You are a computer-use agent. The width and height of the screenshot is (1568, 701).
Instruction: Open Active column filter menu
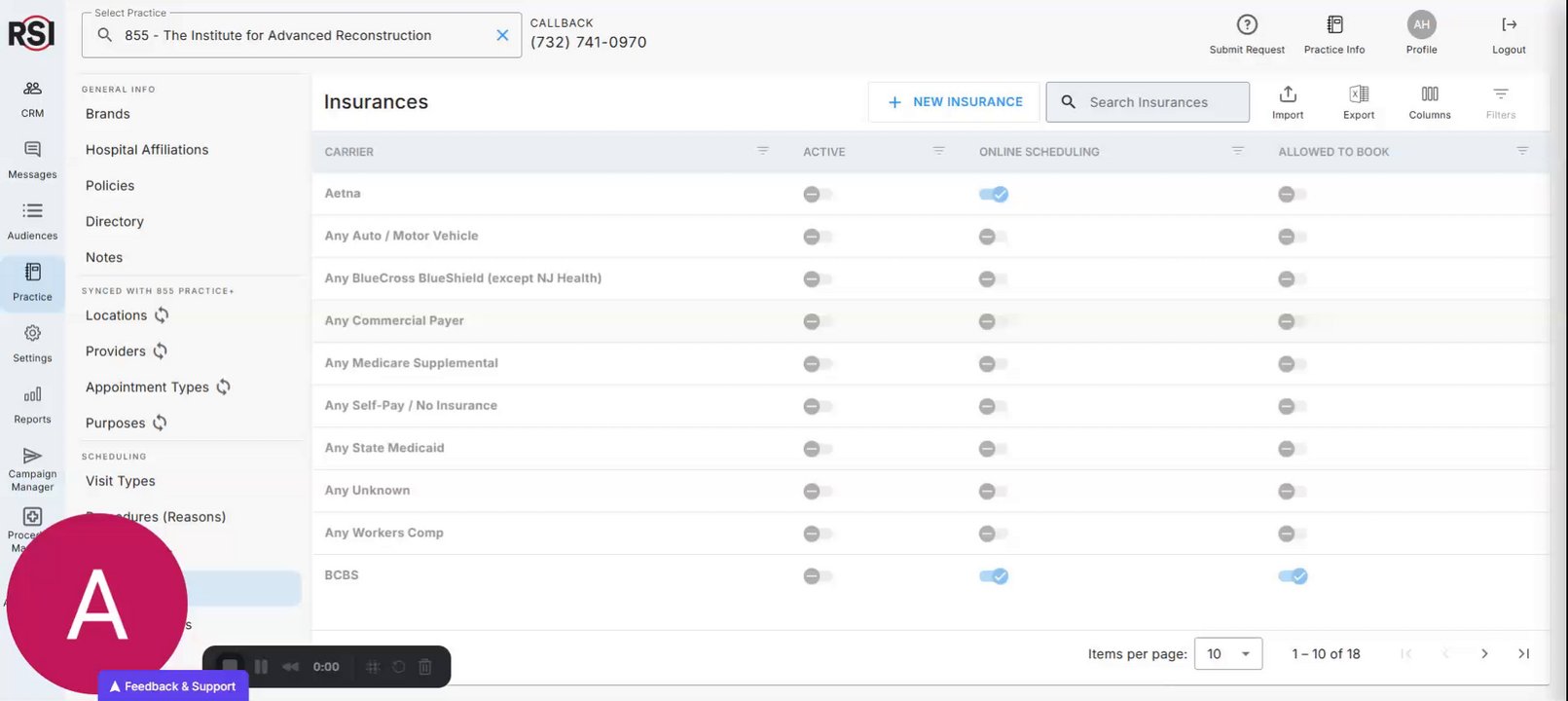[939, 151]
